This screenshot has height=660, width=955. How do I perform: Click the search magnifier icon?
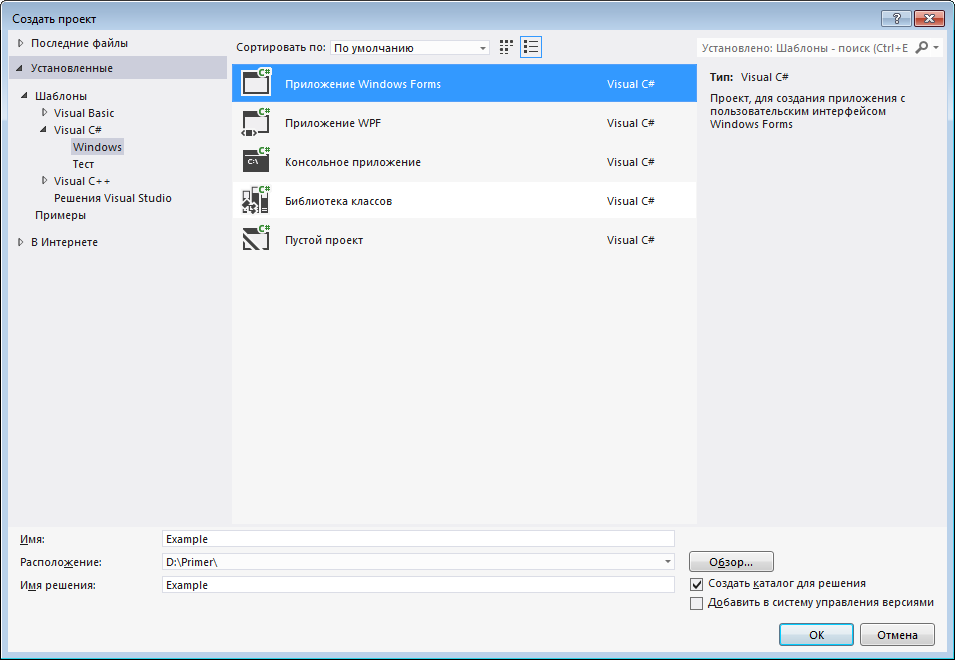[x=922, y=47]
